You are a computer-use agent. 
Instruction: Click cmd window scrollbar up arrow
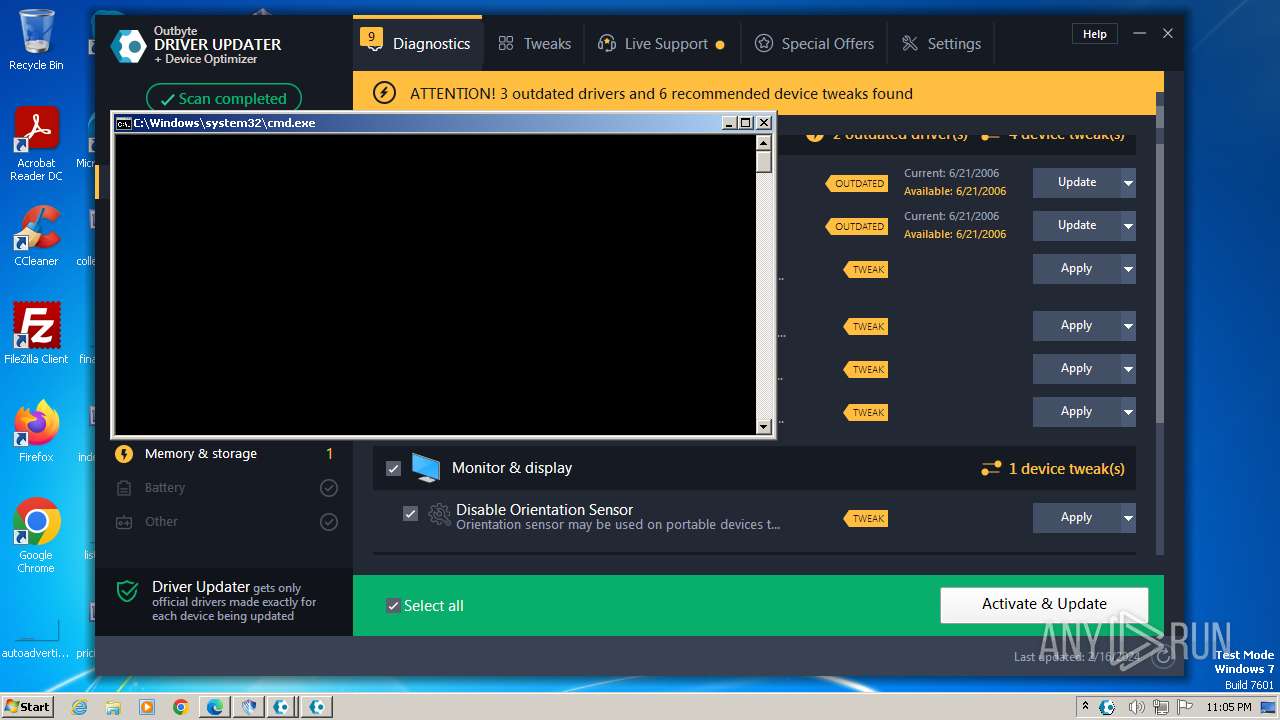pyautogui.click(x=764, y=142)
